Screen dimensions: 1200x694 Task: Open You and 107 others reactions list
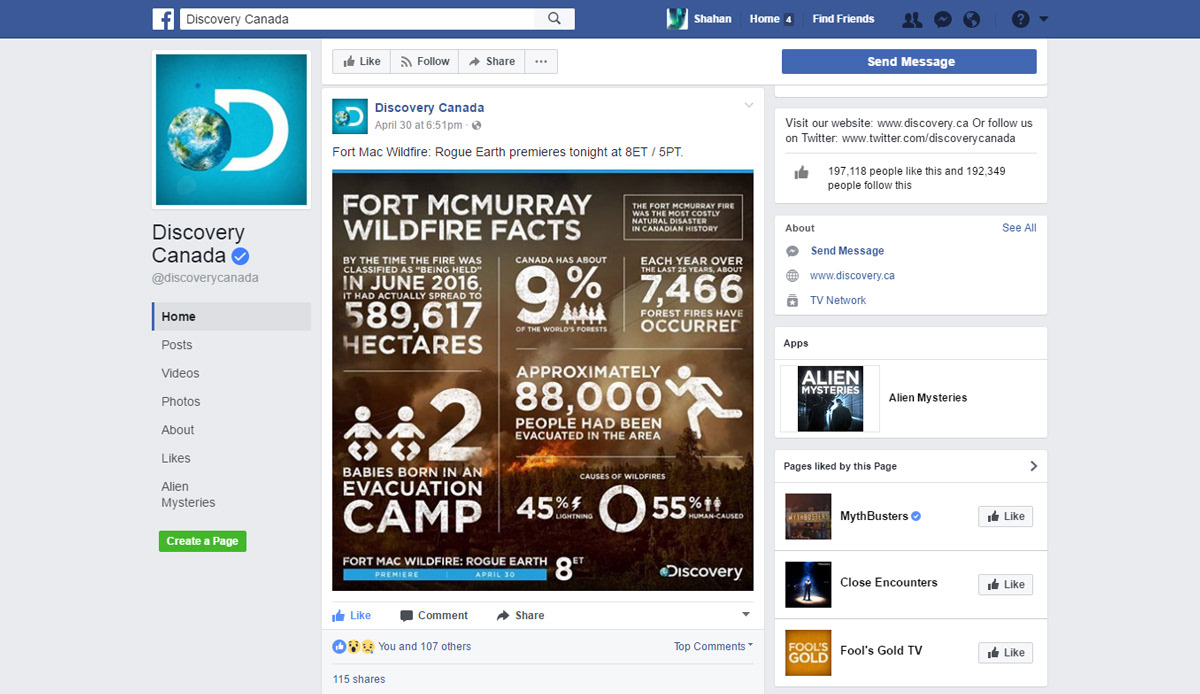coord(424,646)
